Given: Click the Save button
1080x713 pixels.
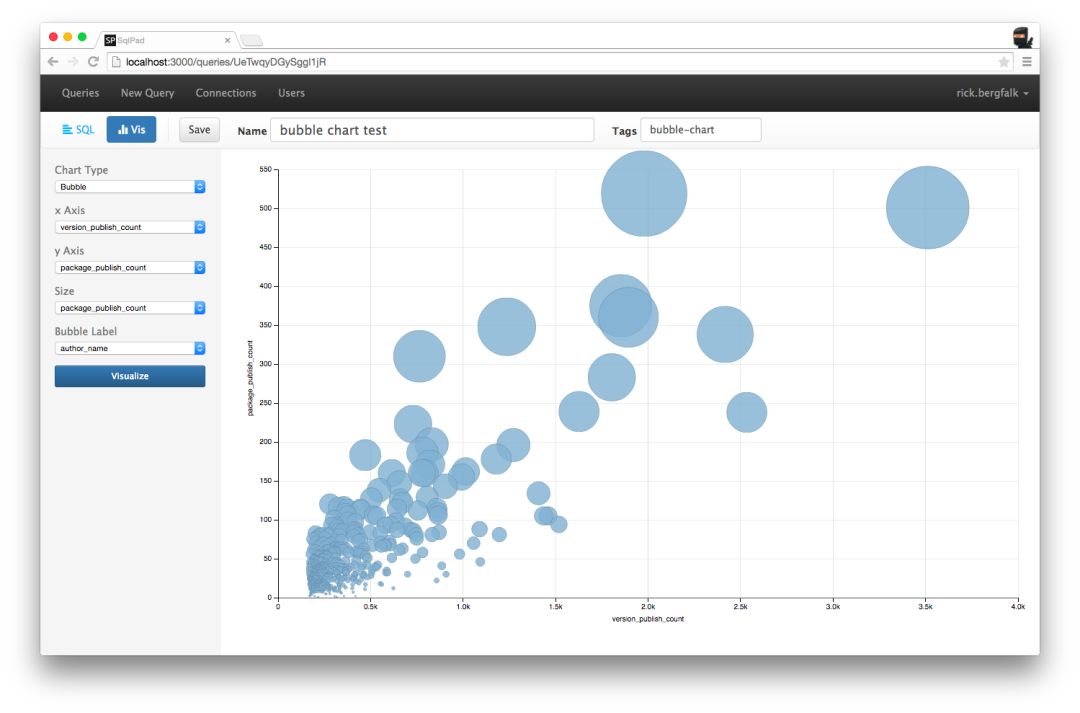Looking at the screenshot, I should coord(199,130).
